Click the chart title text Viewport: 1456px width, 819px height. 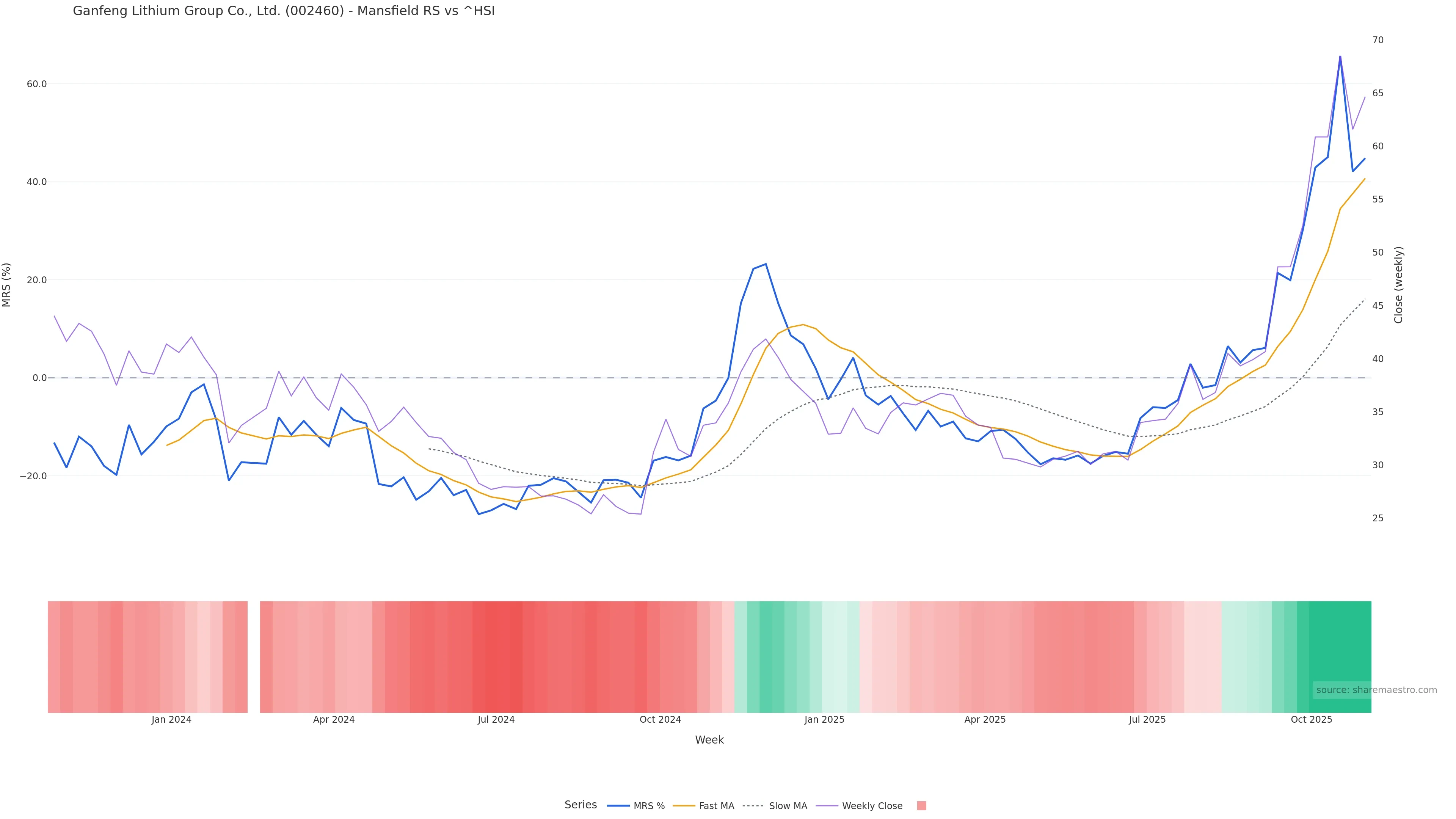pos(284,11)
